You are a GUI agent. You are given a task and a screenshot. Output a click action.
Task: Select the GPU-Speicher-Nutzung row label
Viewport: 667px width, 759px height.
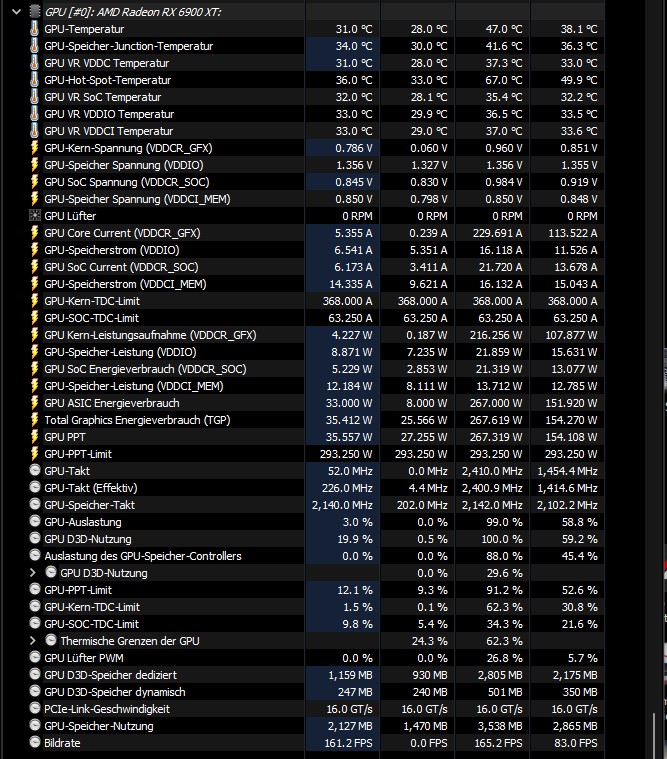(x=99, y=726)
